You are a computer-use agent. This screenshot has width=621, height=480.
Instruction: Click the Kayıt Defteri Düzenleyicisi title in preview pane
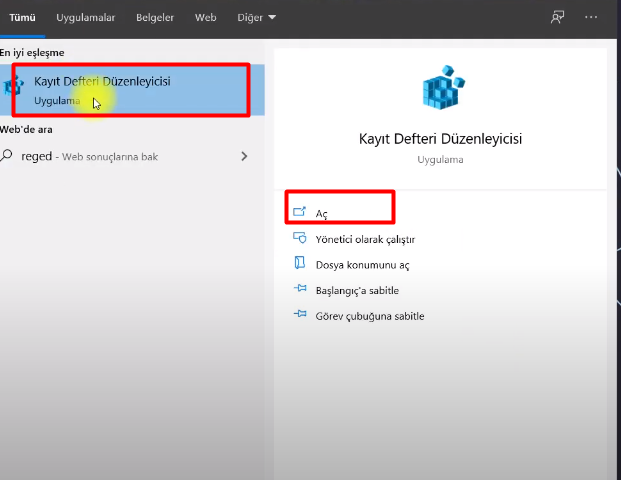coord(440,139)
